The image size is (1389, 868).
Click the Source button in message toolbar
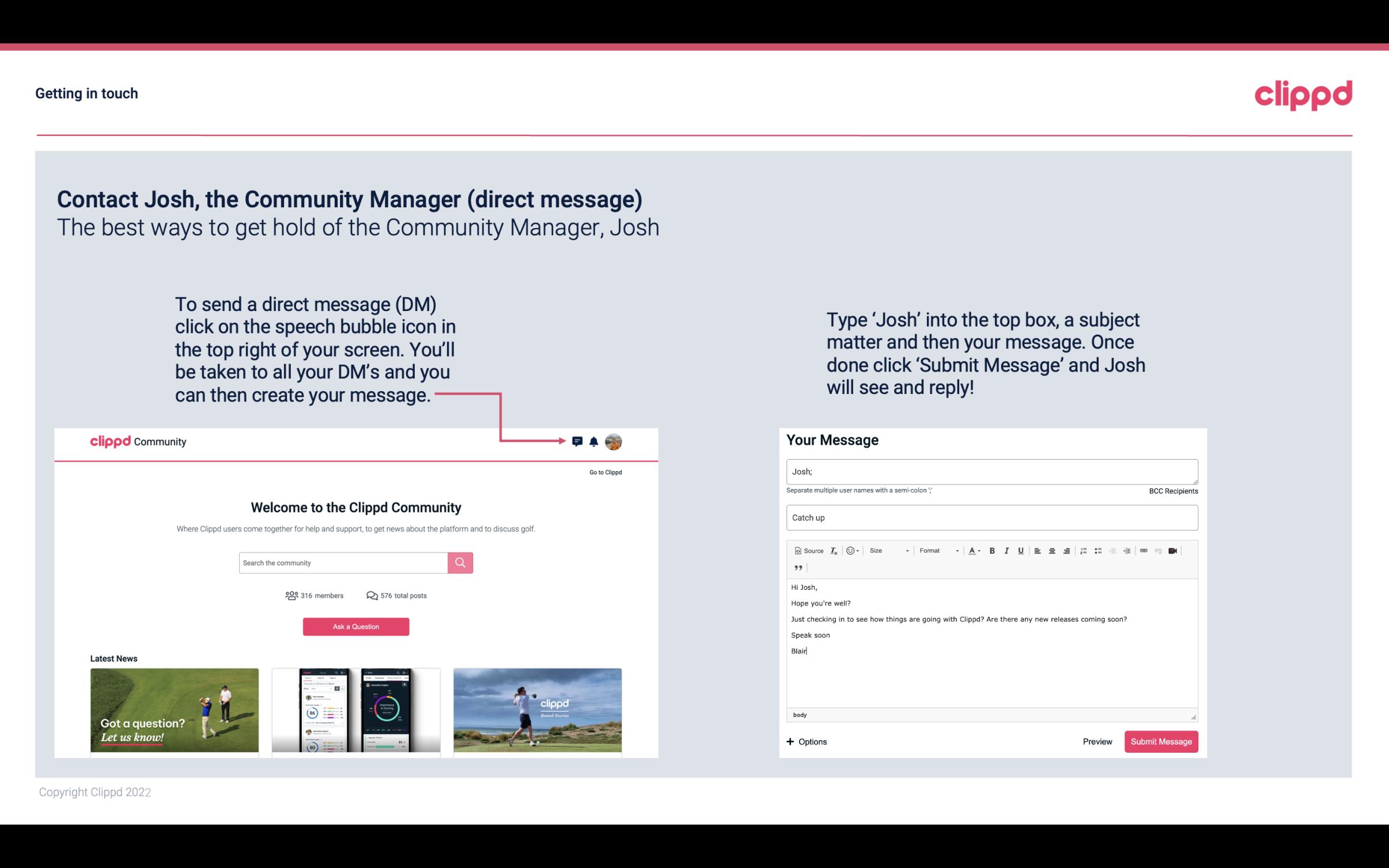click(807, 550)
